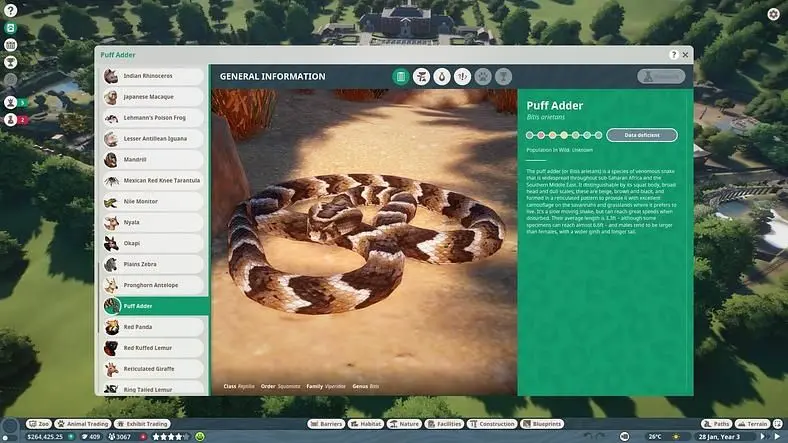Click the date 28 Jan, Year 3
This screenshot has height=443, width=788.
pos(719,436)
